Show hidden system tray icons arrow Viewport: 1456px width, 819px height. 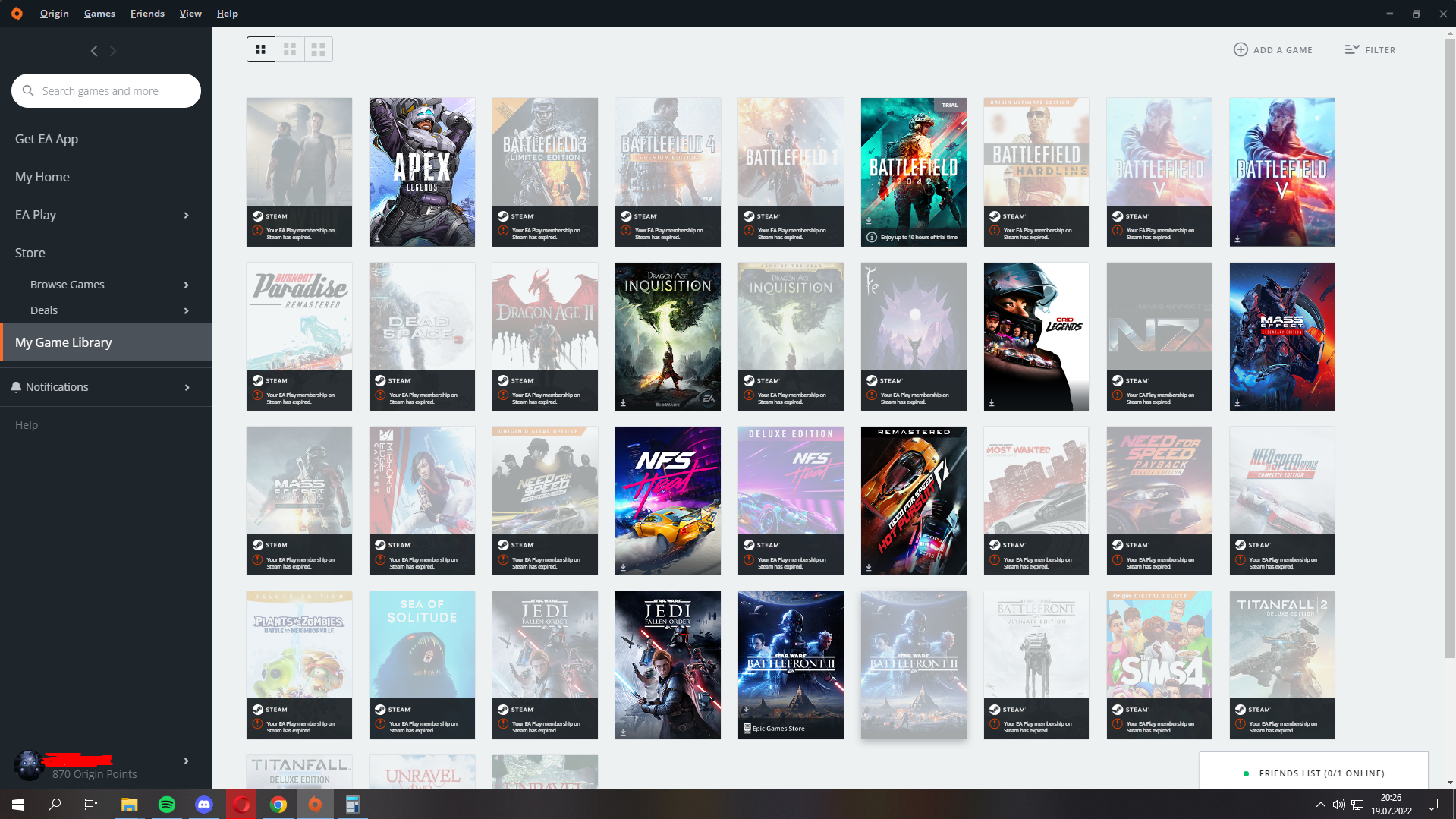pos(1320,805)
